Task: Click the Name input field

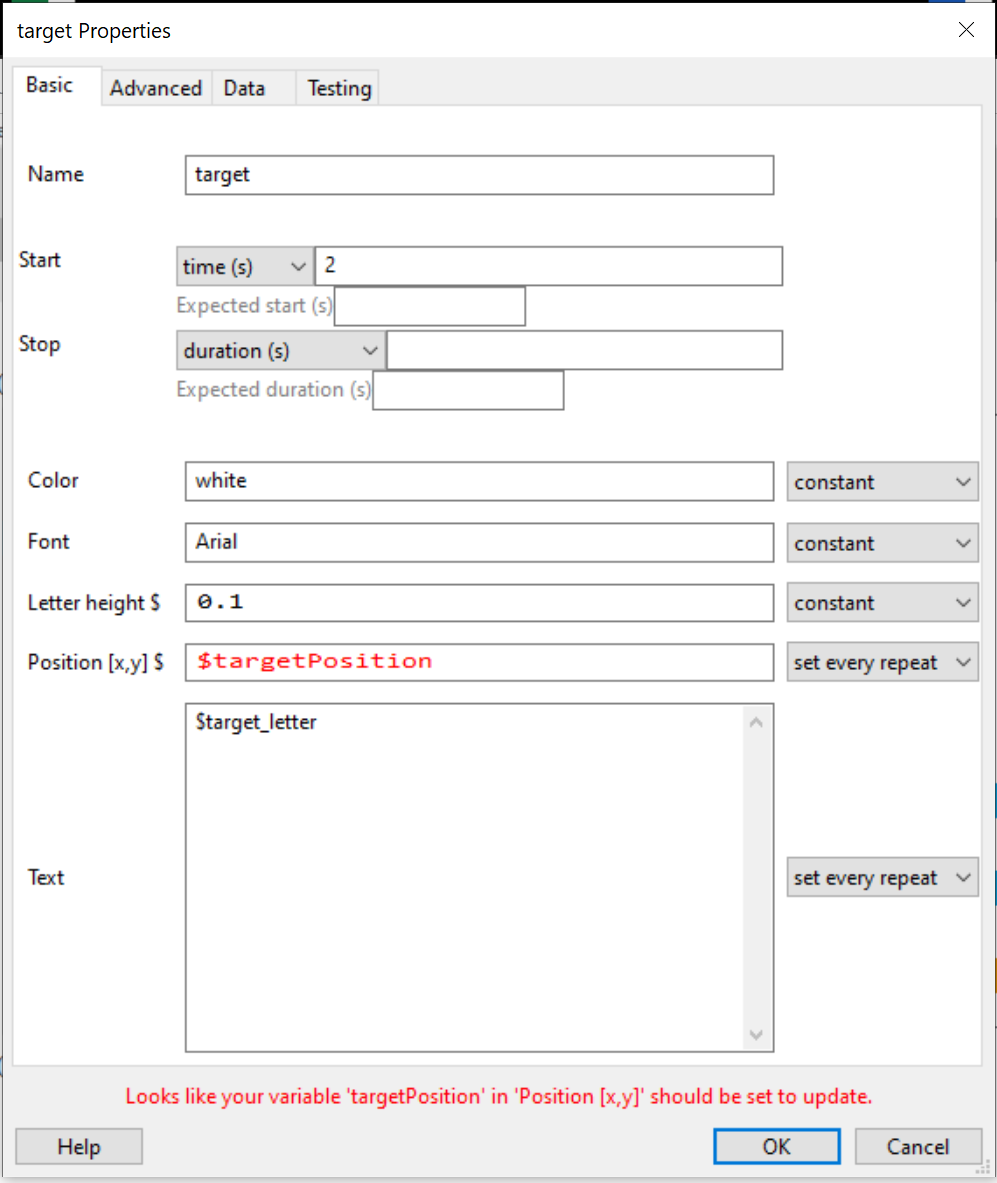Action: tap(479, 174)
